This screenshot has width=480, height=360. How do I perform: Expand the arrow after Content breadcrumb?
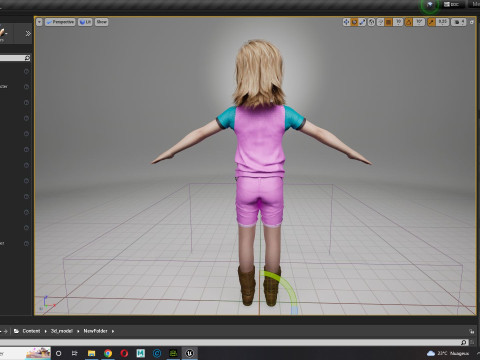[46, 331]
